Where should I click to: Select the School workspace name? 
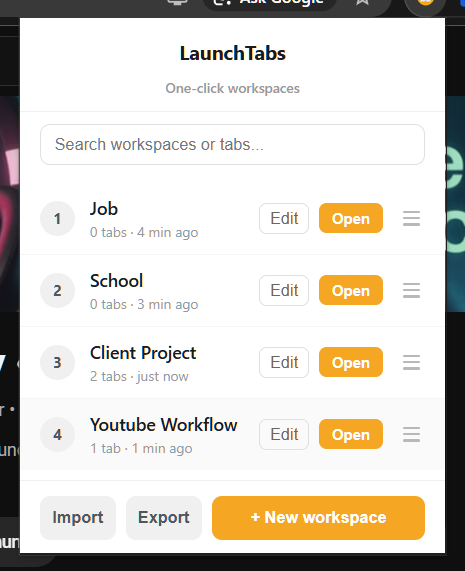pos(117,281)
